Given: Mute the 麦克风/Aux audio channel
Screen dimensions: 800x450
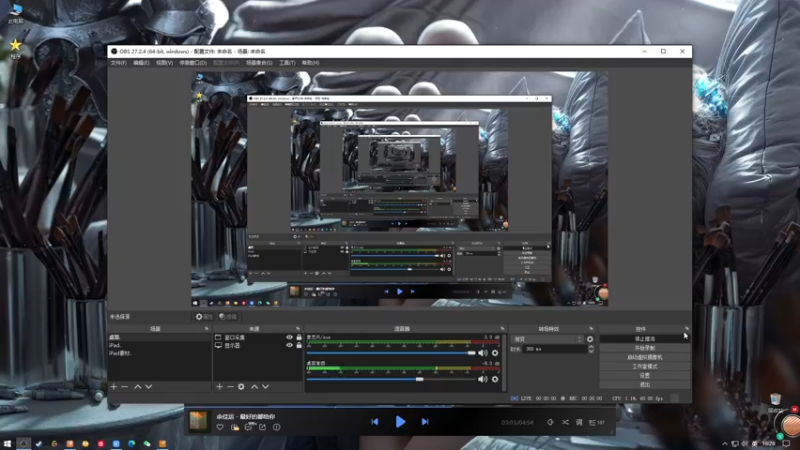Looking at the screenshot, I should click(483, 353).
